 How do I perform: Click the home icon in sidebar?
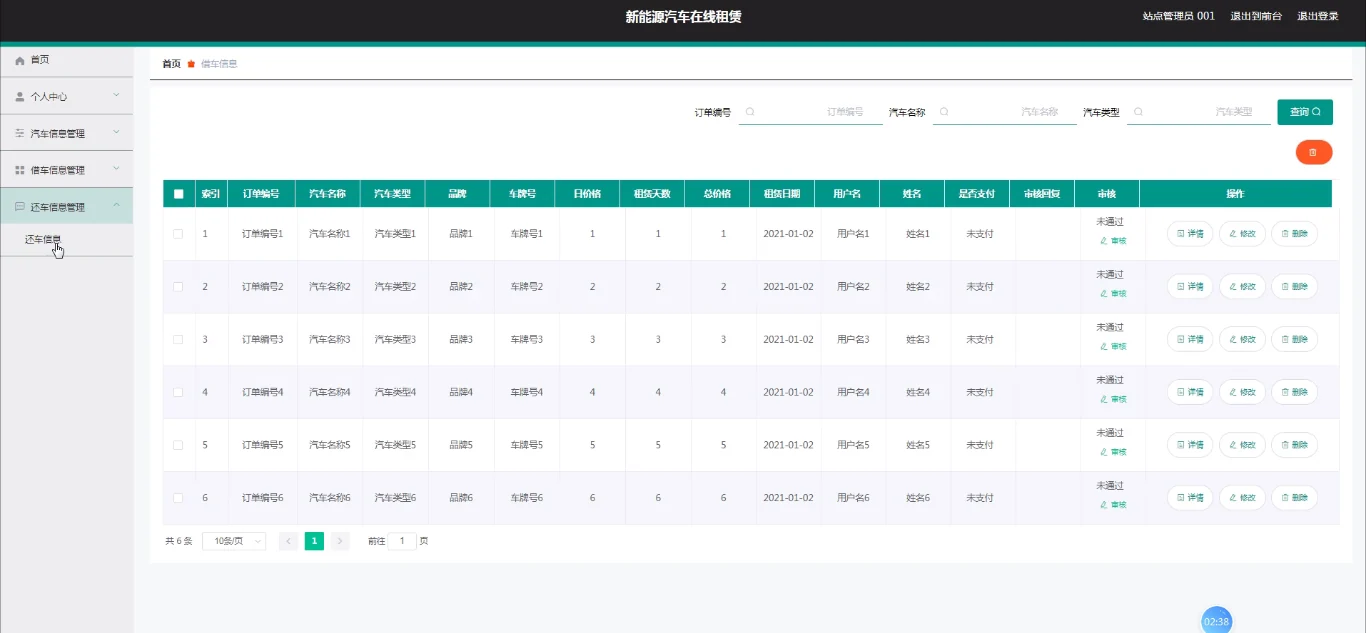pos(19,60)
